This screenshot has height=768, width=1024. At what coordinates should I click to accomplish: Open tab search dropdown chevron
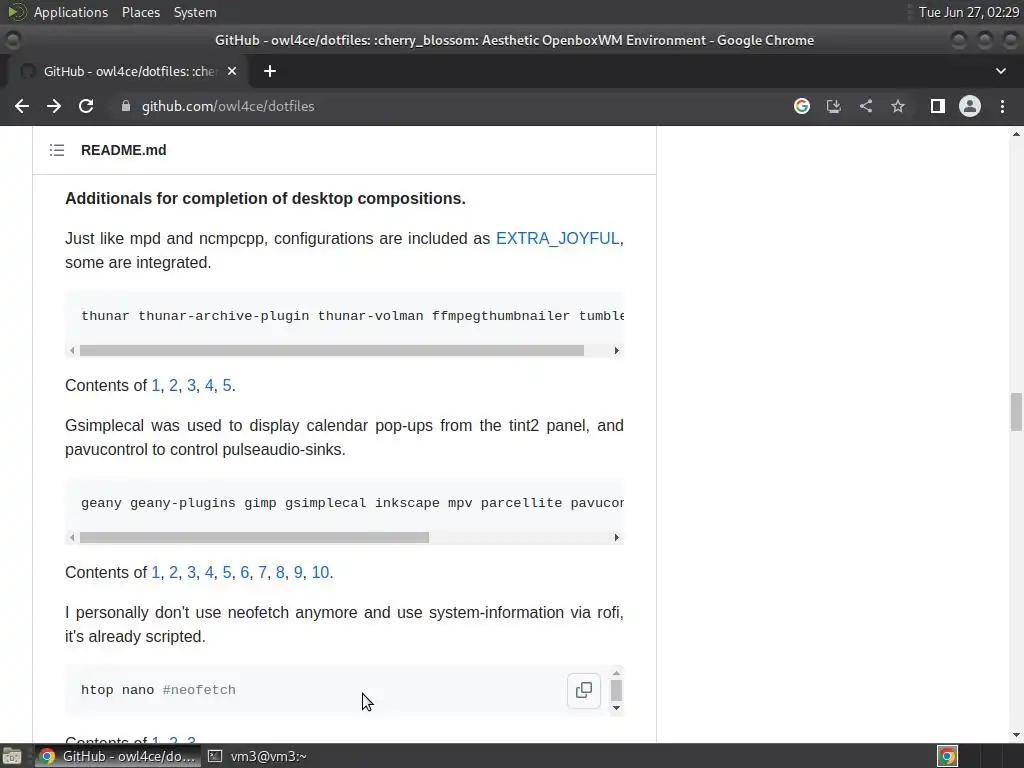click(1000, 71)
